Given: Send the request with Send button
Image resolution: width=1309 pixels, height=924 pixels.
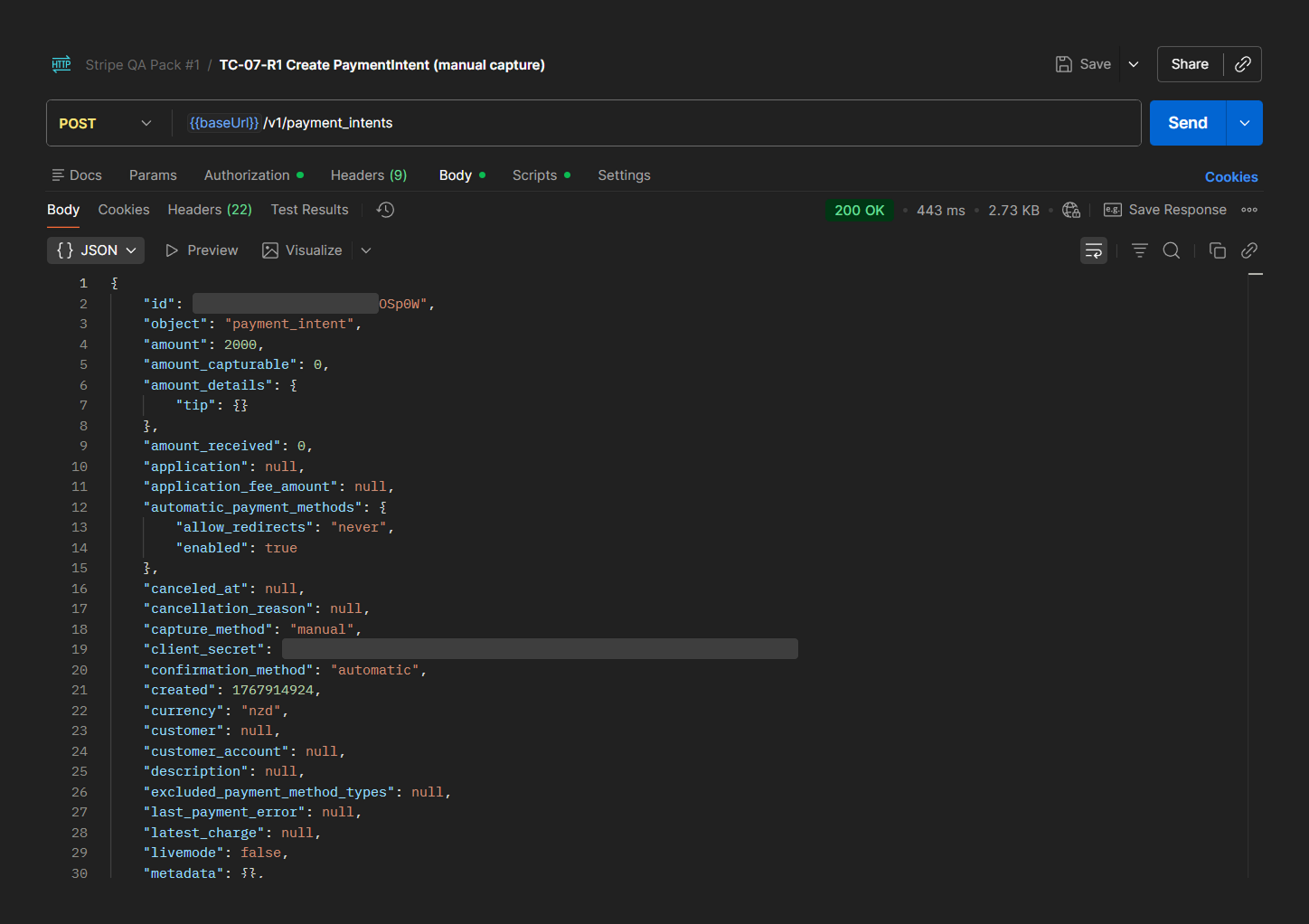Looking at the screenshot, I should [1188, 123].
